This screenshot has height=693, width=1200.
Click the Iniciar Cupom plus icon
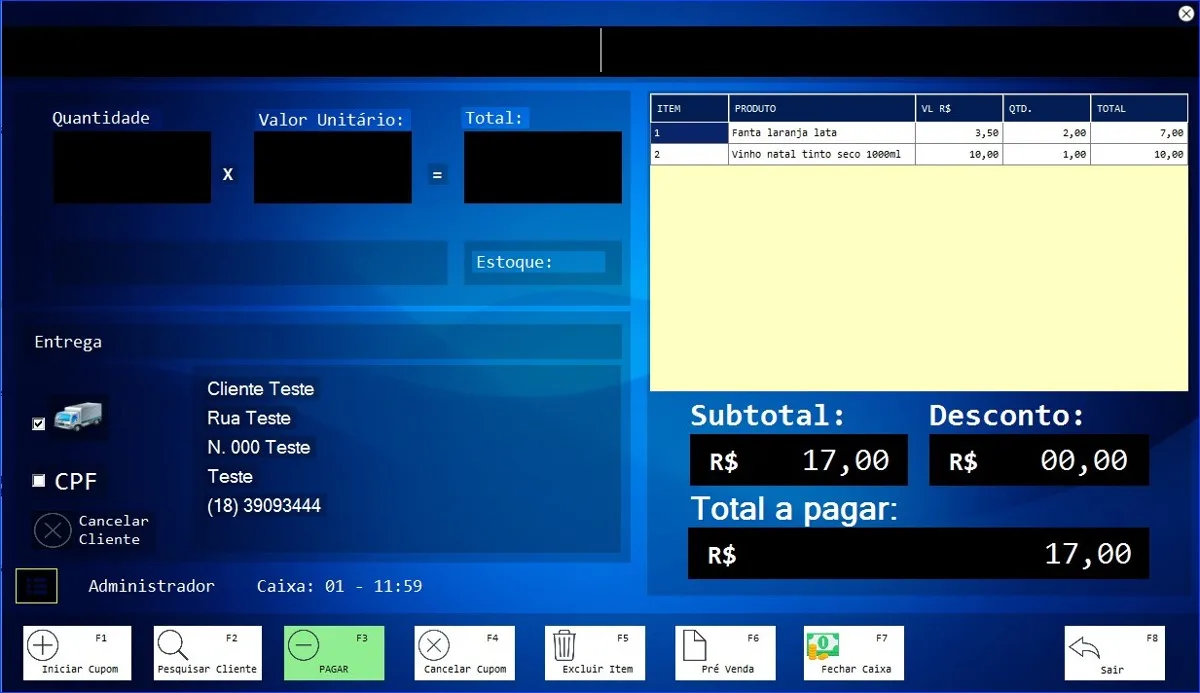43,646
